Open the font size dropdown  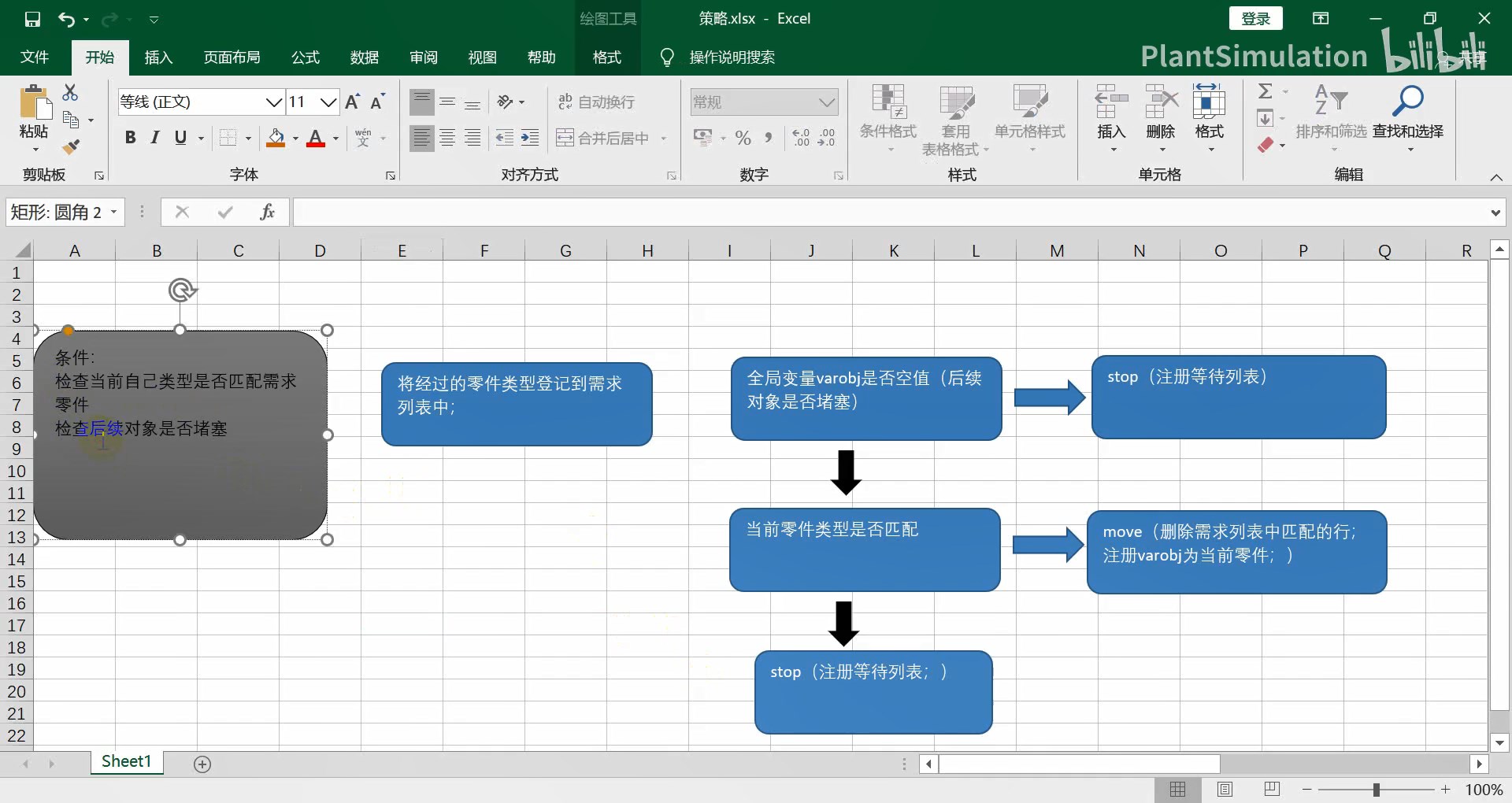click(328, 102)
